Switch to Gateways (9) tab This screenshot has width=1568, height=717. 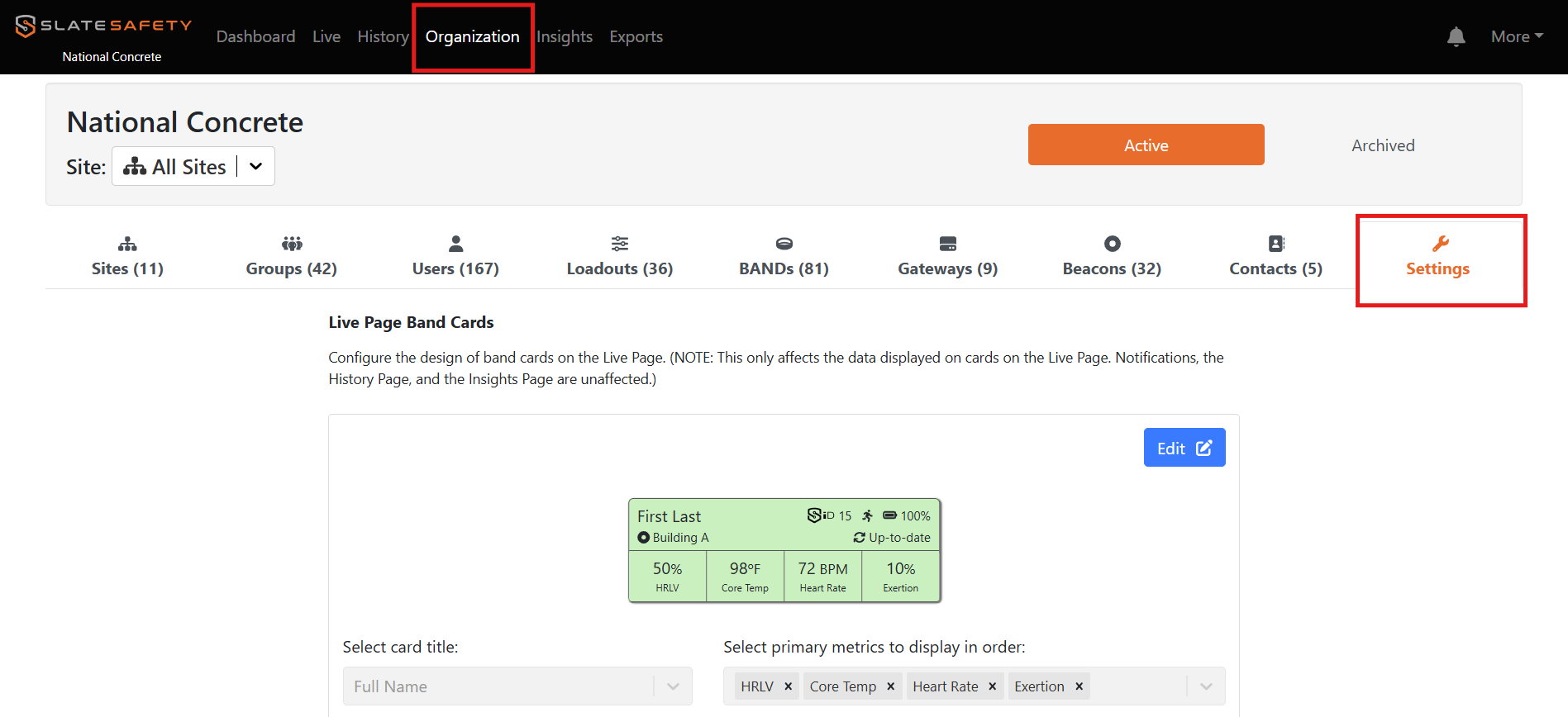pos(948,256)
